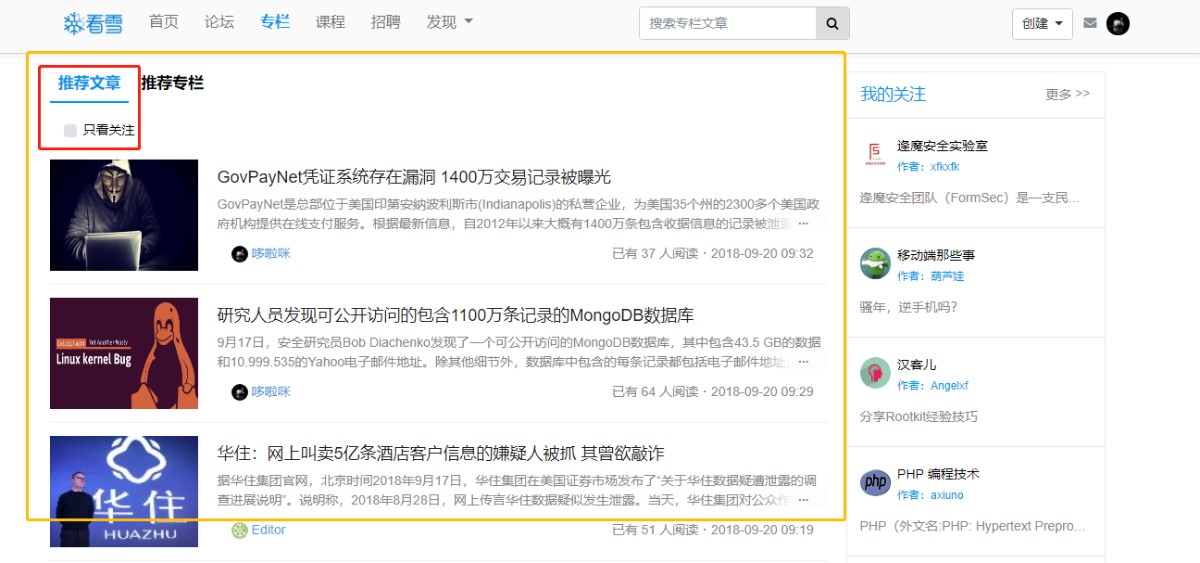Expand ellipsis on MongoDB article summary
This screenshot has width=1200, height=563.
pyautogui.click(x=803, y=362)
